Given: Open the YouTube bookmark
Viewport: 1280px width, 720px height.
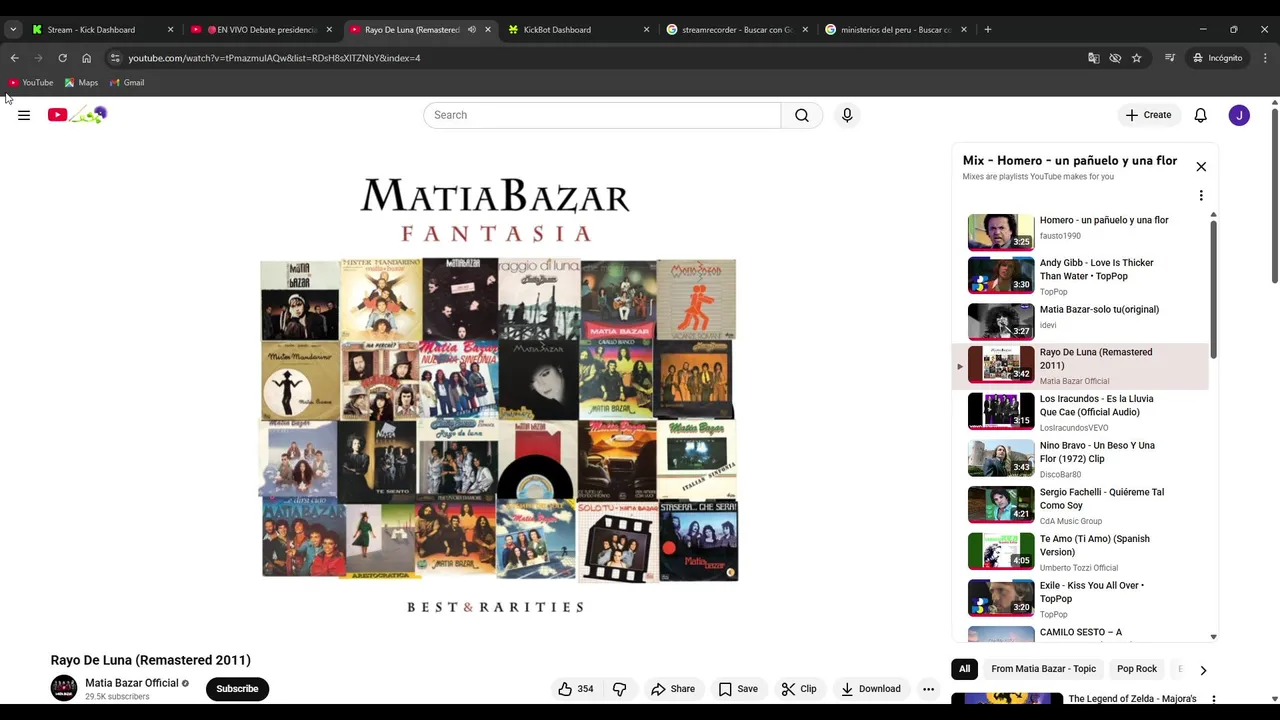Looking at the screenshot, I should tap(31, 83).
